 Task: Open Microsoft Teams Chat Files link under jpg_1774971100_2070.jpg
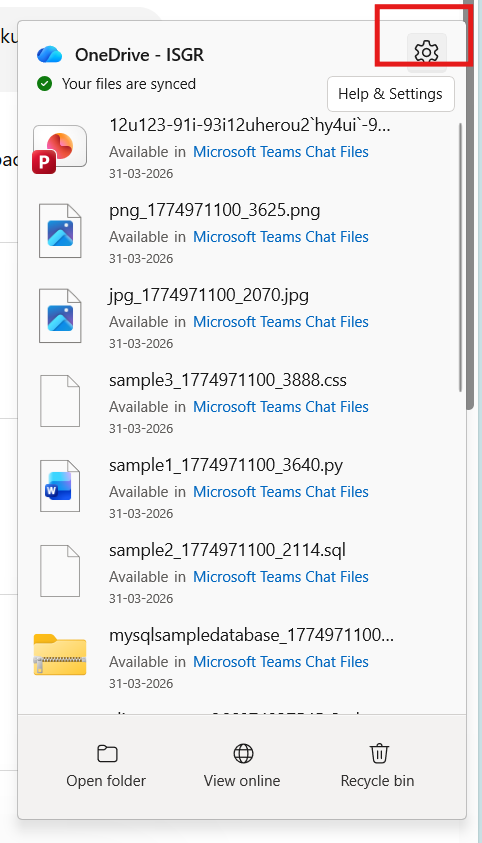click(280, 322)
